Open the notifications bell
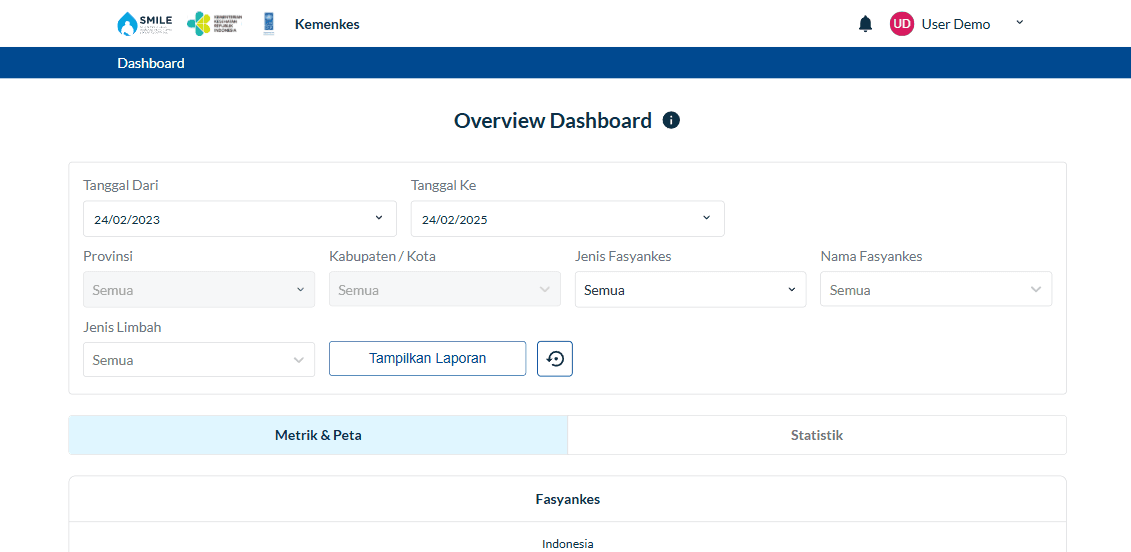Viewport: 1131px width, 552px height. pos(866,24)
